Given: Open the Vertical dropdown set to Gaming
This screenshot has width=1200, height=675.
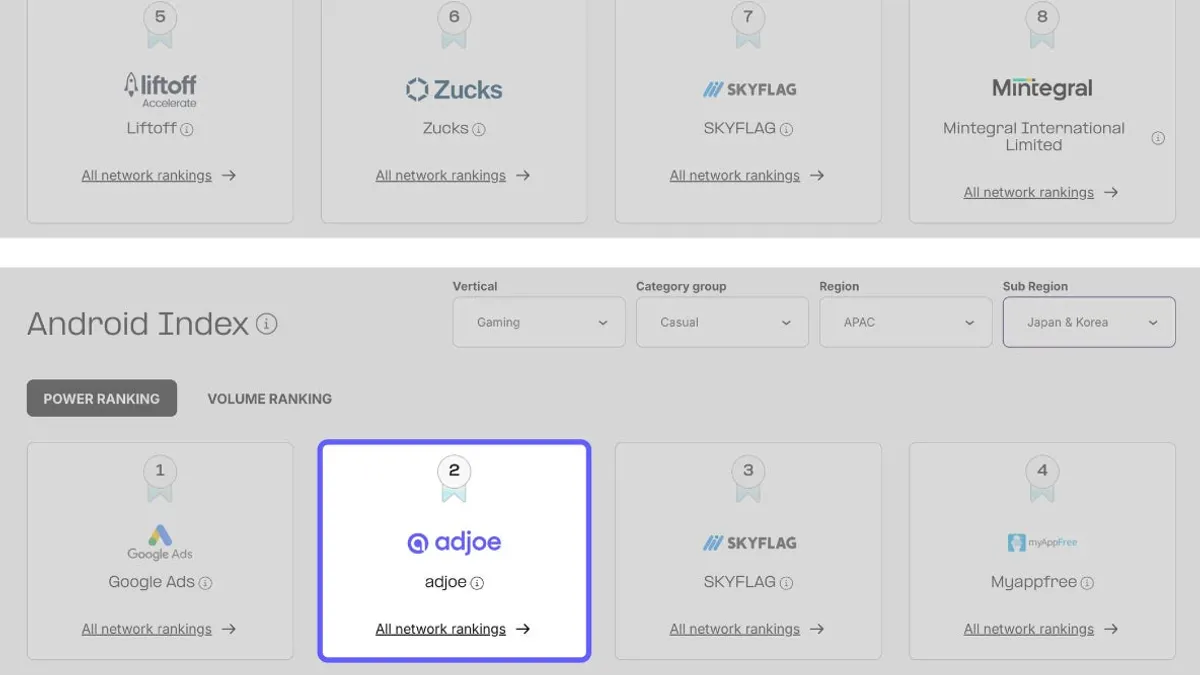Looking at the screenshot, I should (530, 323).
